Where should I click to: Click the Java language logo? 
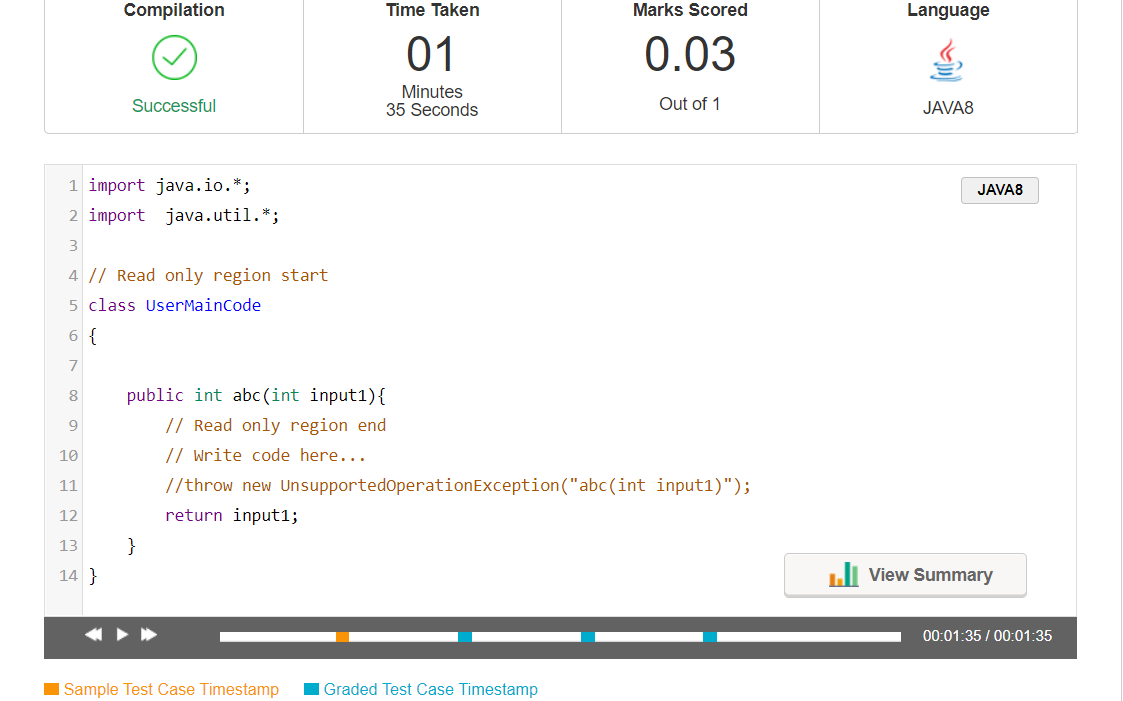(x=946, y=60)
